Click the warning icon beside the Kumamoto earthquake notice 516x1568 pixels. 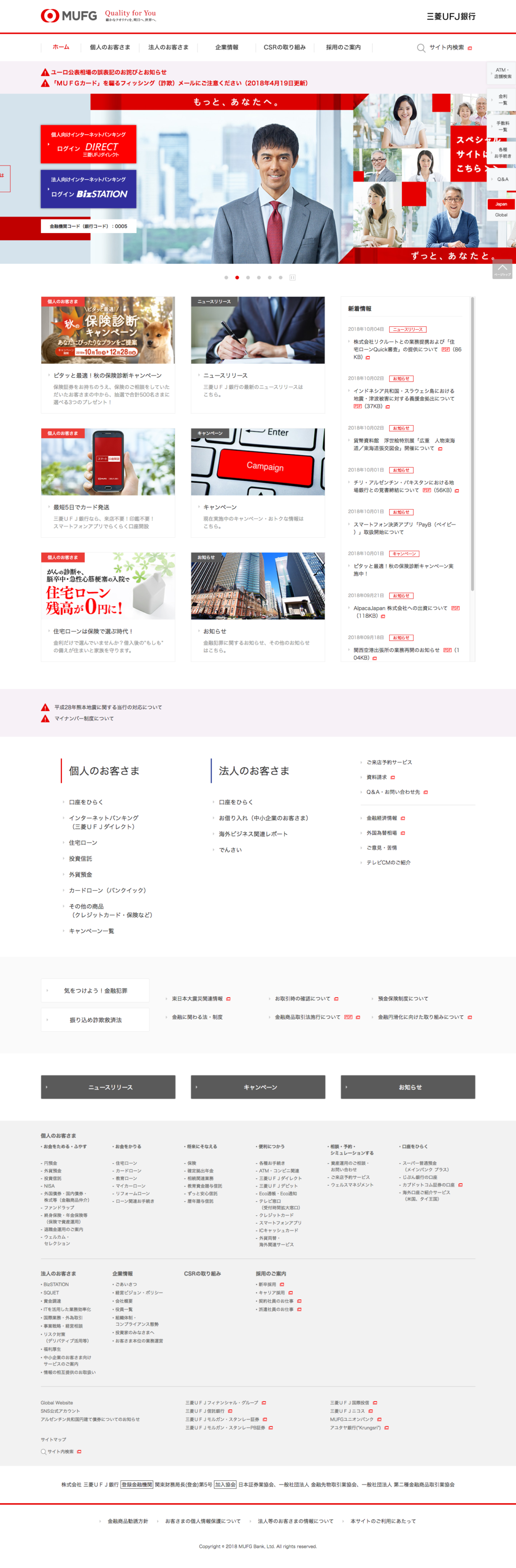click(45, 707)
